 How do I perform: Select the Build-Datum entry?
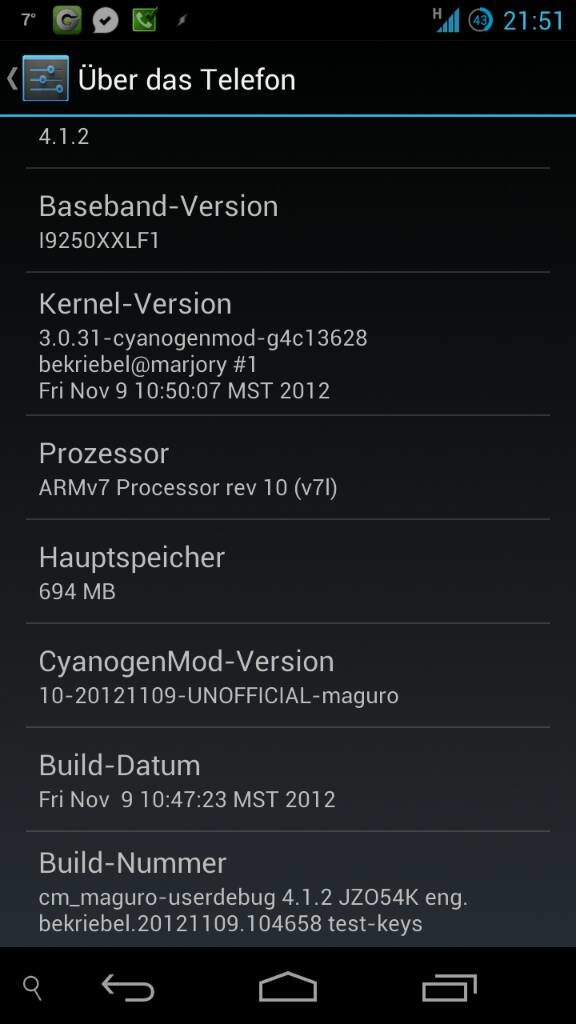coord(288,779)
